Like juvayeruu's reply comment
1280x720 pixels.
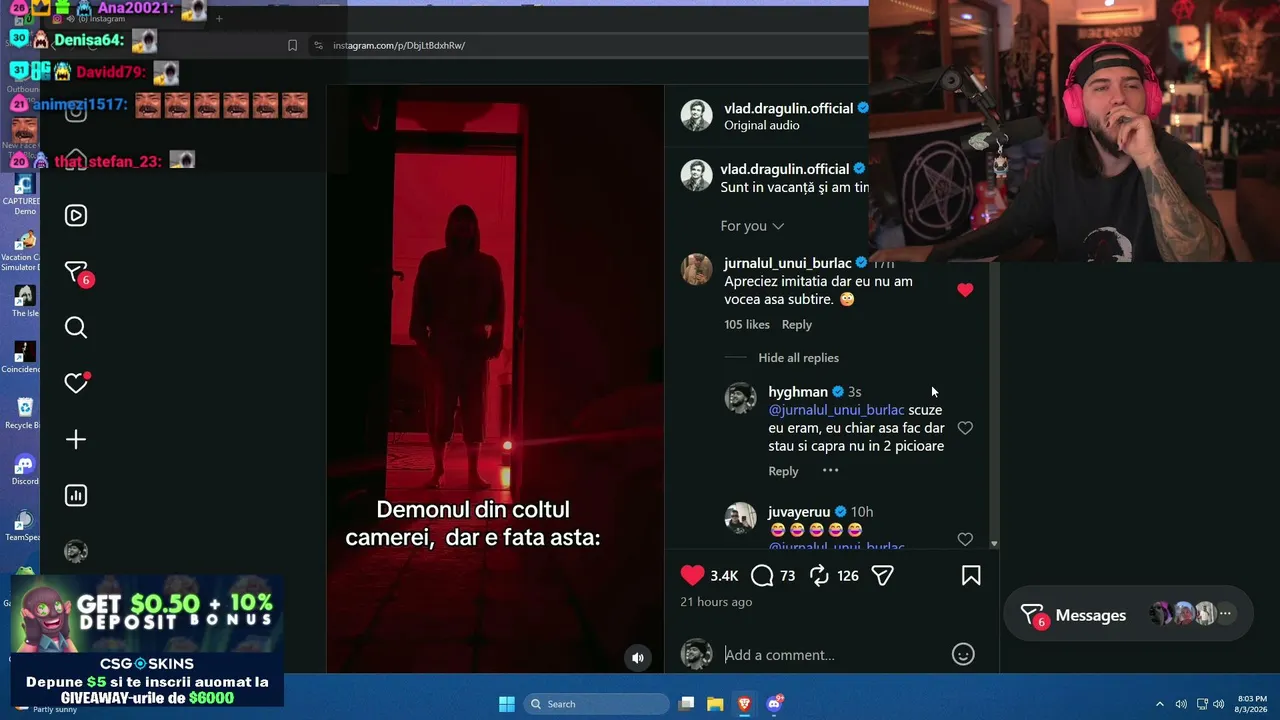(965, 539)
